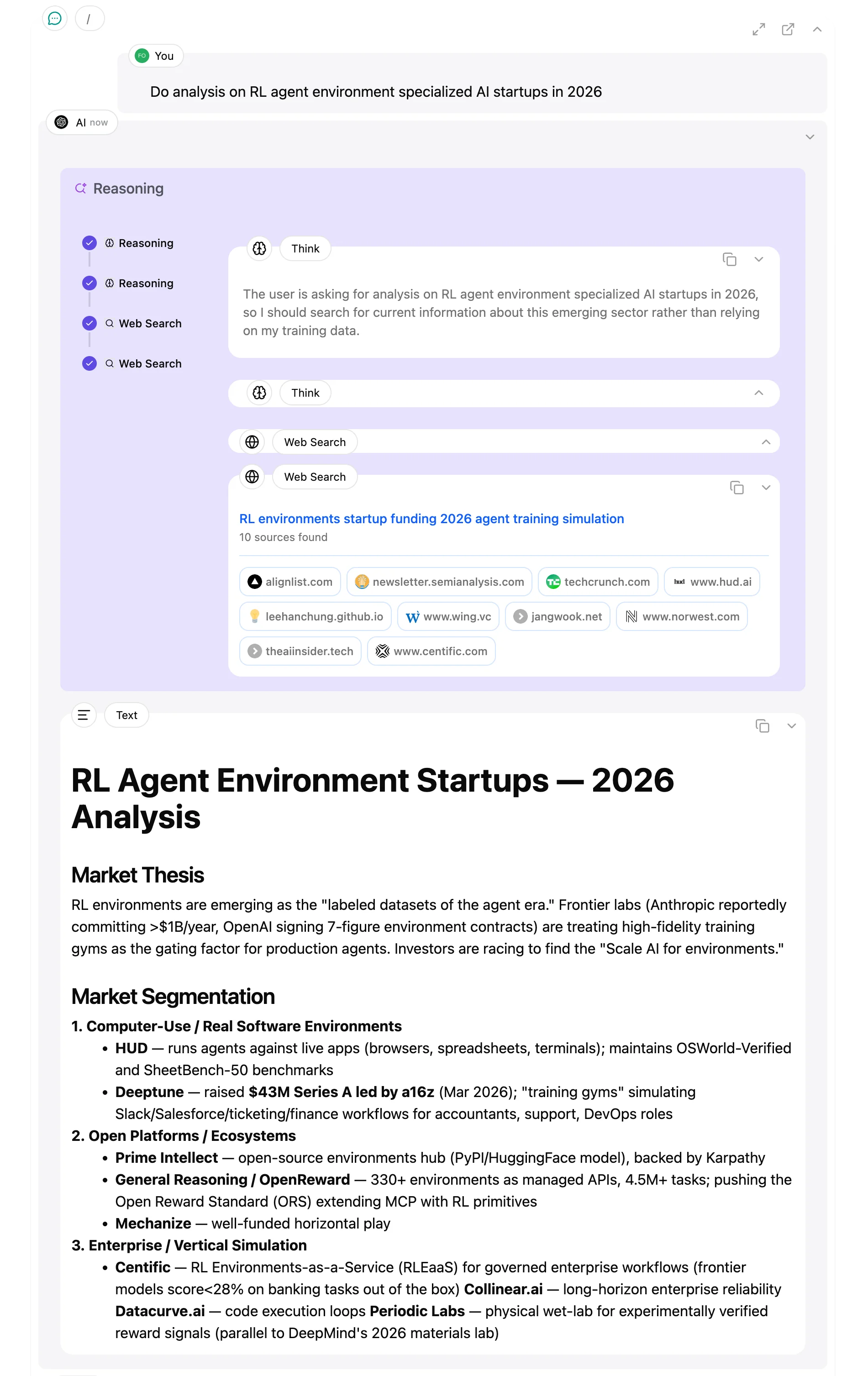Open the www.centific.com source
This screenshot has height=1376, width=868.
(431, 651)
